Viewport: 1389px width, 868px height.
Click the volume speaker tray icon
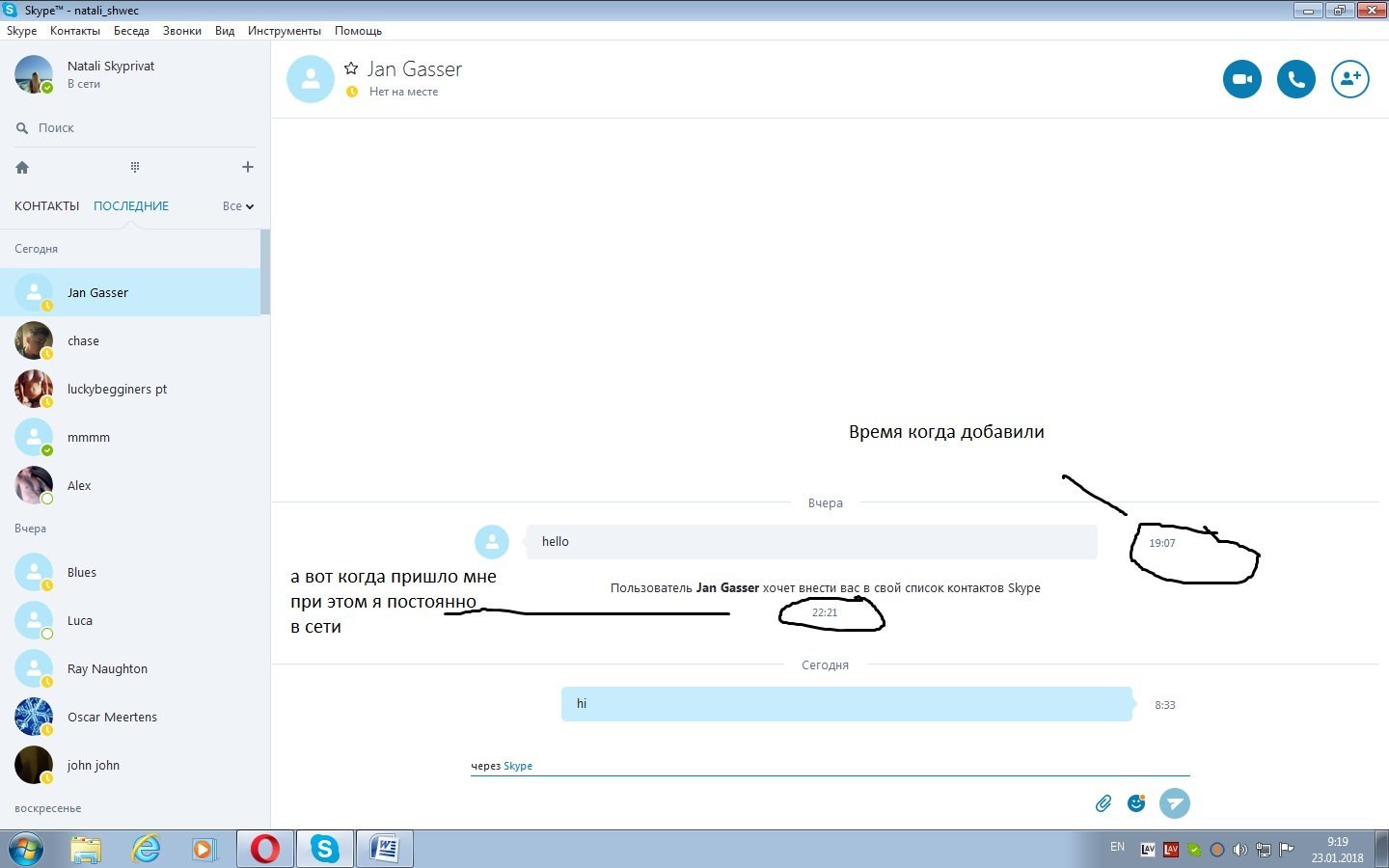(x=1240, y=850)
